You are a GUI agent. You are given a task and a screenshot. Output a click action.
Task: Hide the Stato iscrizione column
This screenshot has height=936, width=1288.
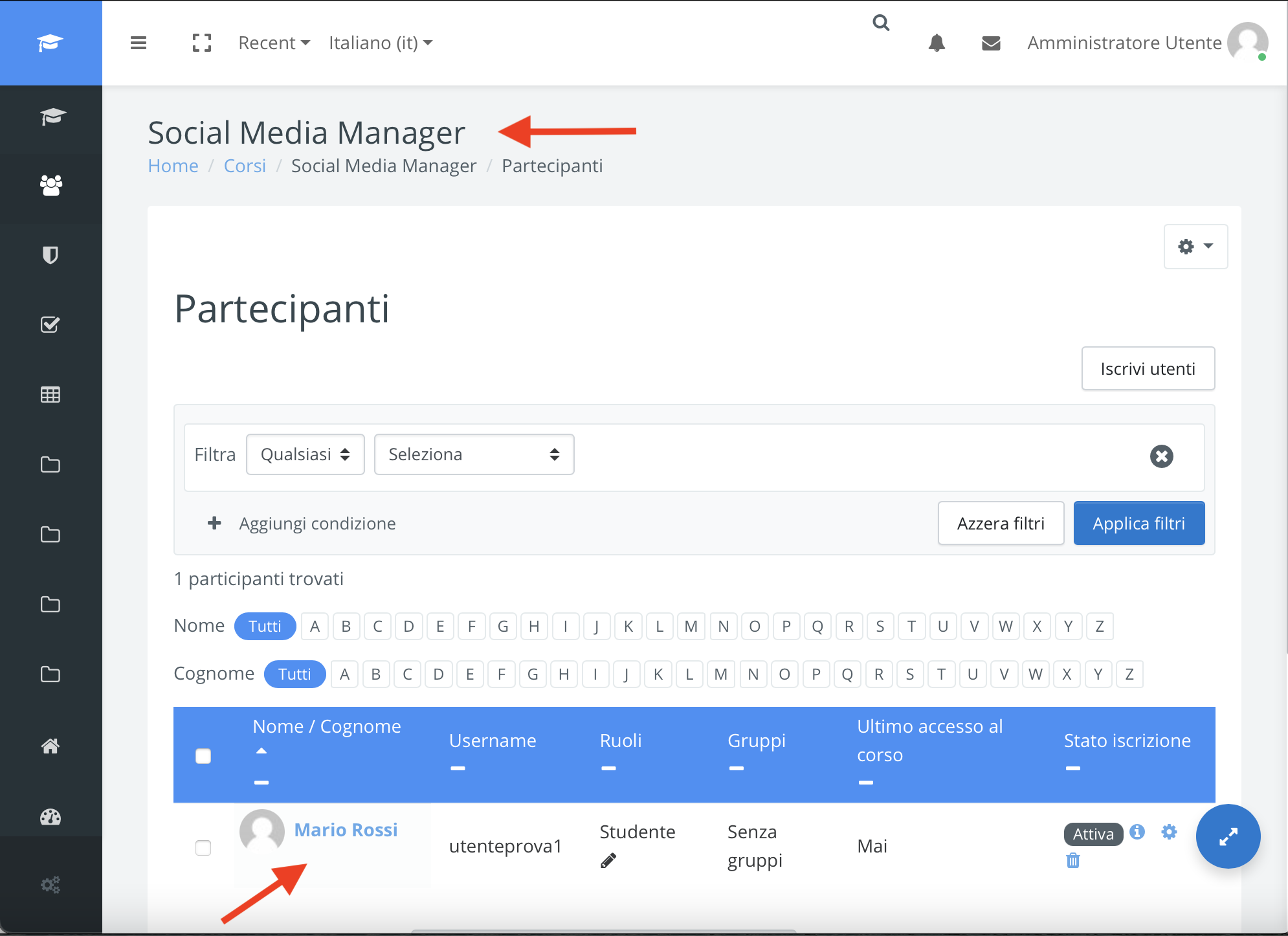coord(1073,768)
